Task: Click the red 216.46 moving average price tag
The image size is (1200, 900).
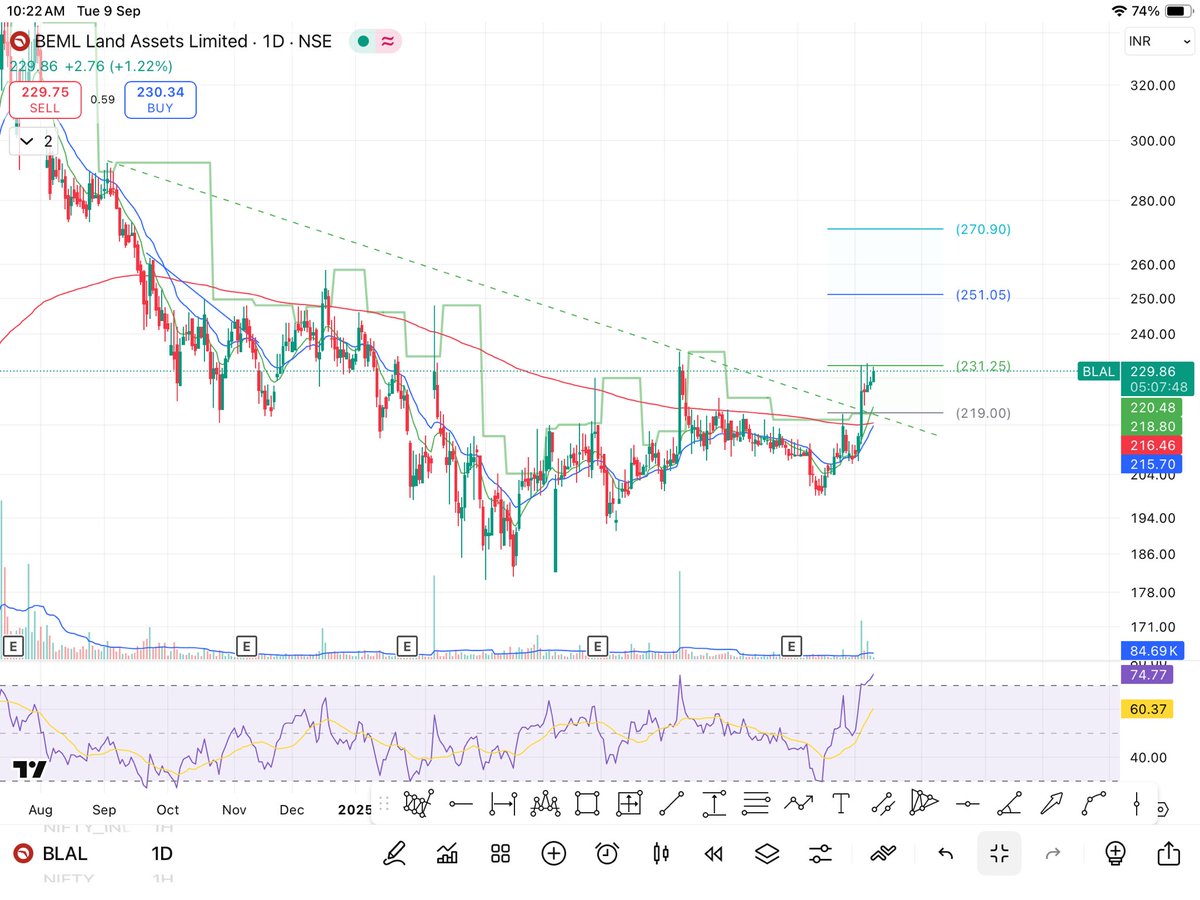Action: tap(1153, 444)
